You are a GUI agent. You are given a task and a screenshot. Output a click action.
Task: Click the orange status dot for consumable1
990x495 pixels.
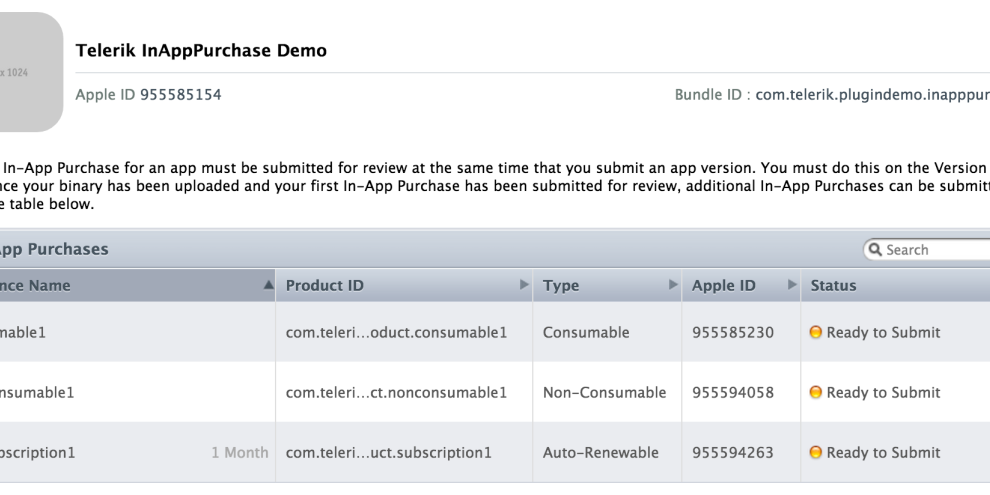pos(816,333)
